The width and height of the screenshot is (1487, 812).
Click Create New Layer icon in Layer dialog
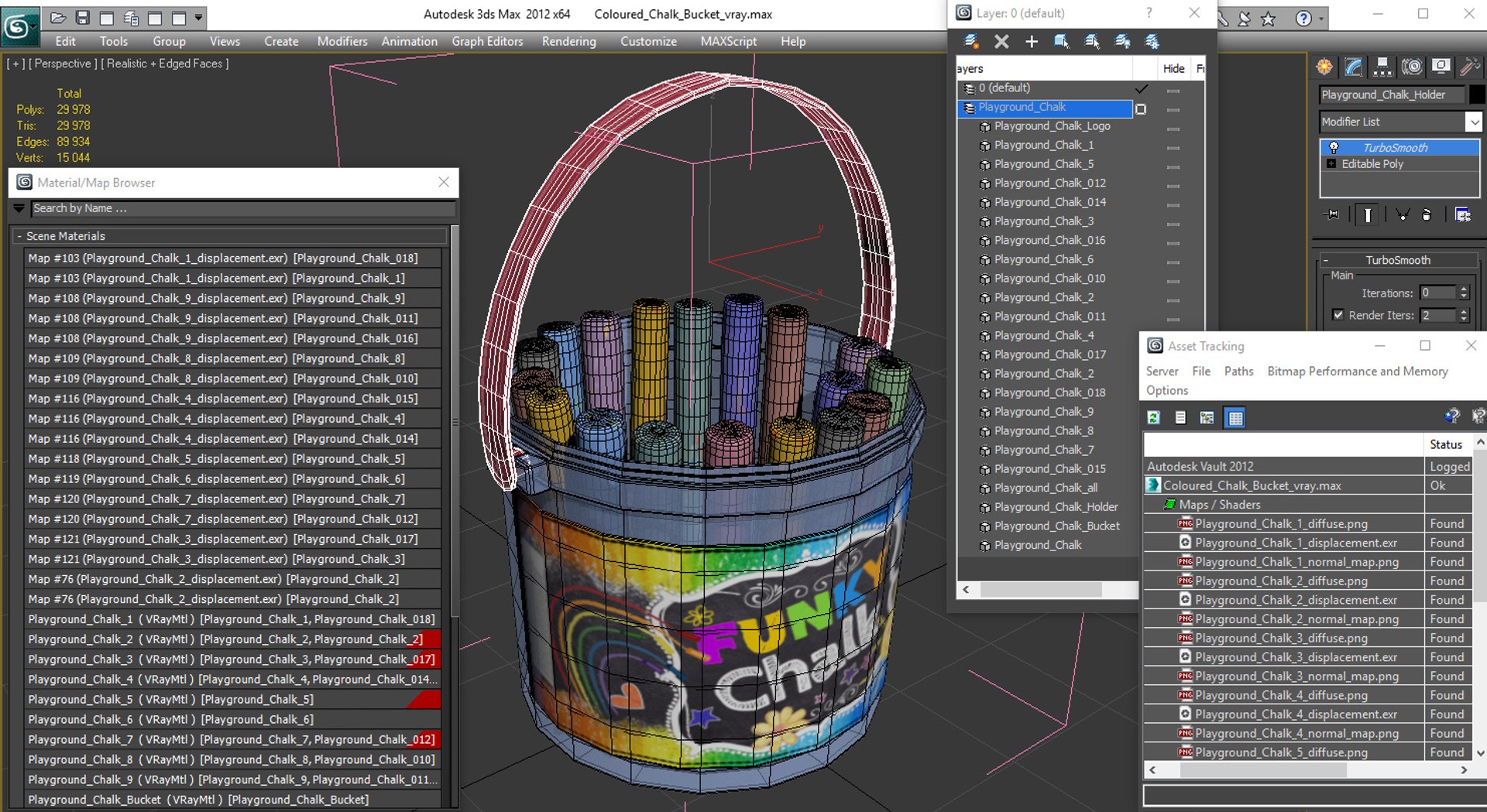point(970,41)
